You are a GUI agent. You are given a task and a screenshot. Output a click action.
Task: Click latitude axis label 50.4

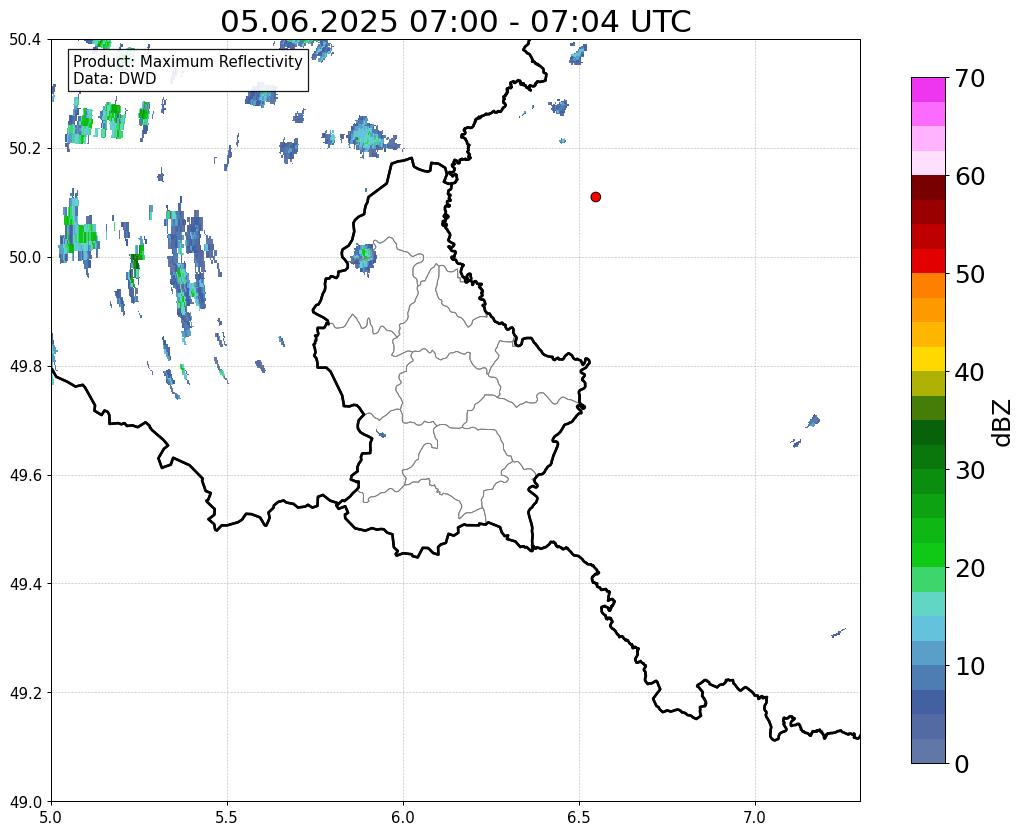point(25,40)
